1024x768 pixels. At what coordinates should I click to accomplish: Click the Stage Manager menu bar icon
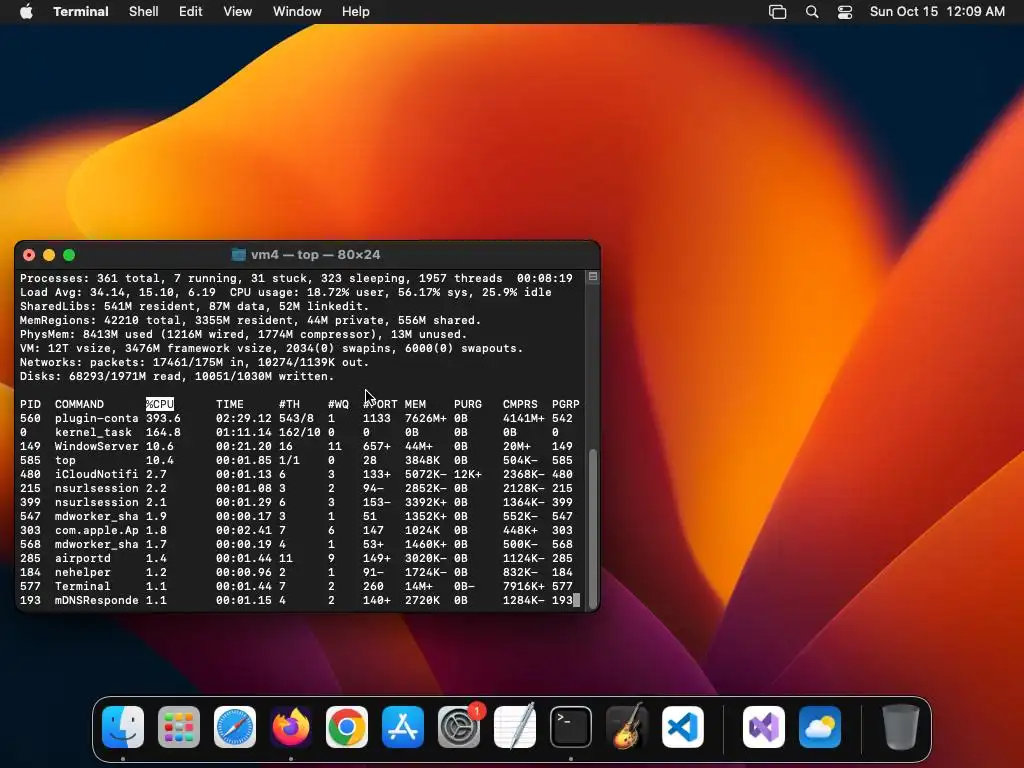pyautogui.click(x=777, y=12)
